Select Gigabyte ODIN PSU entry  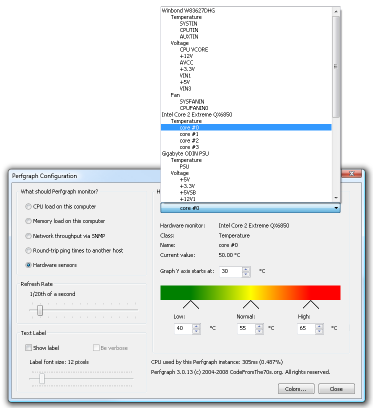pos(185,154)
